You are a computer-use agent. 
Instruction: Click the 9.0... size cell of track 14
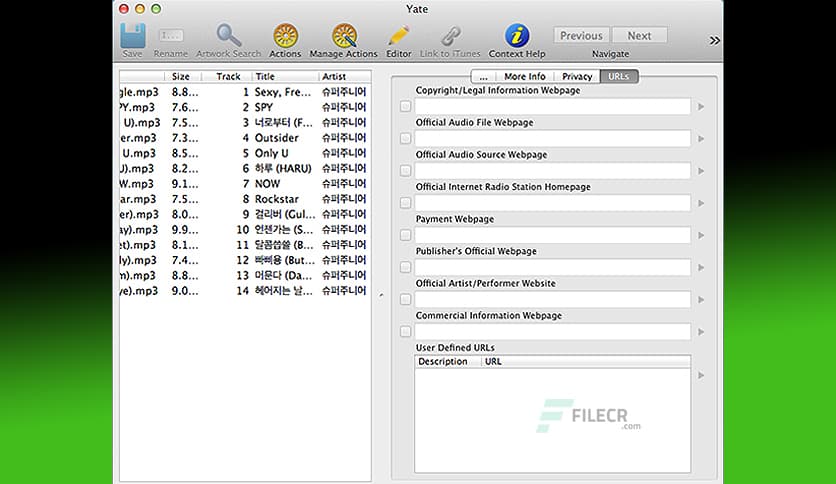tap(184, 291)
